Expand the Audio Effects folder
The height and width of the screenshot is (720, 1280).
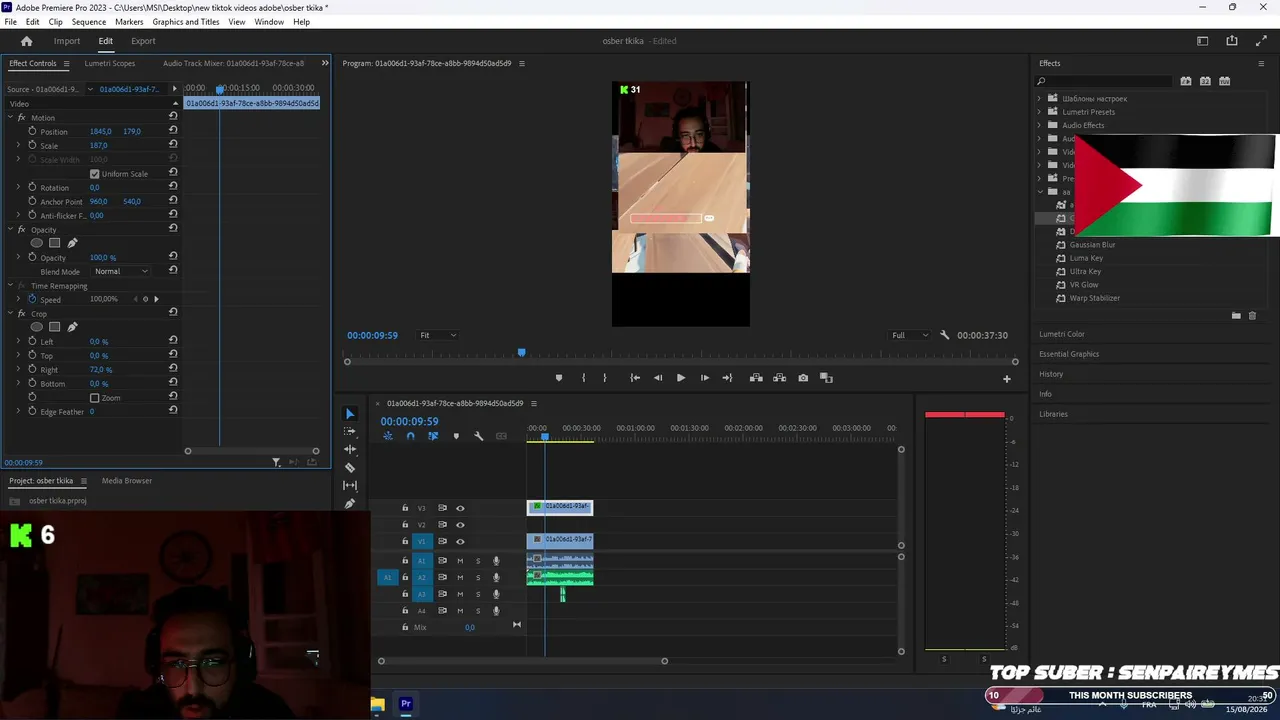pyautogui.click(x=1039, y=125)
